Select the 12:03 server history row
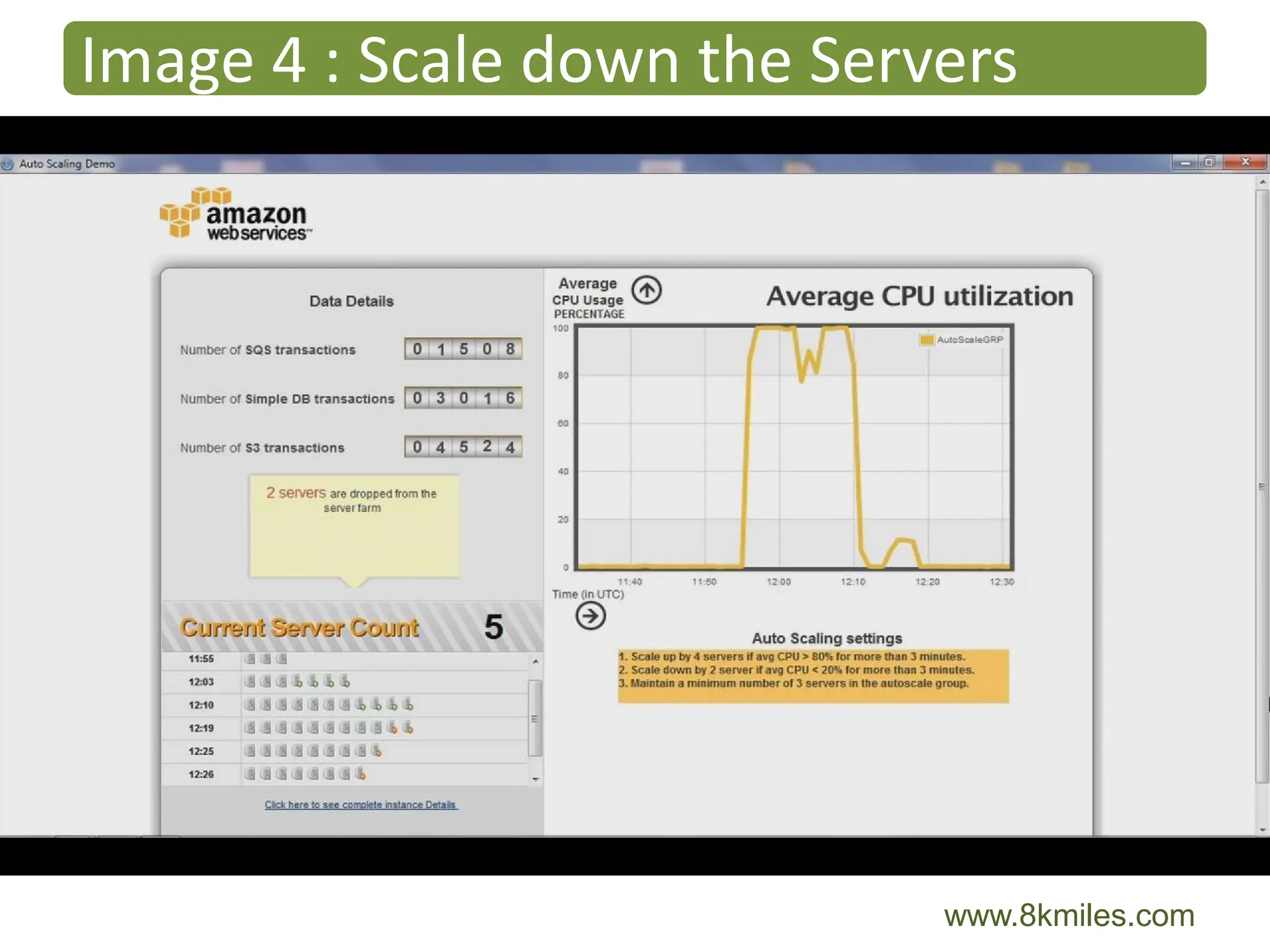 click(x=344, y=682)
